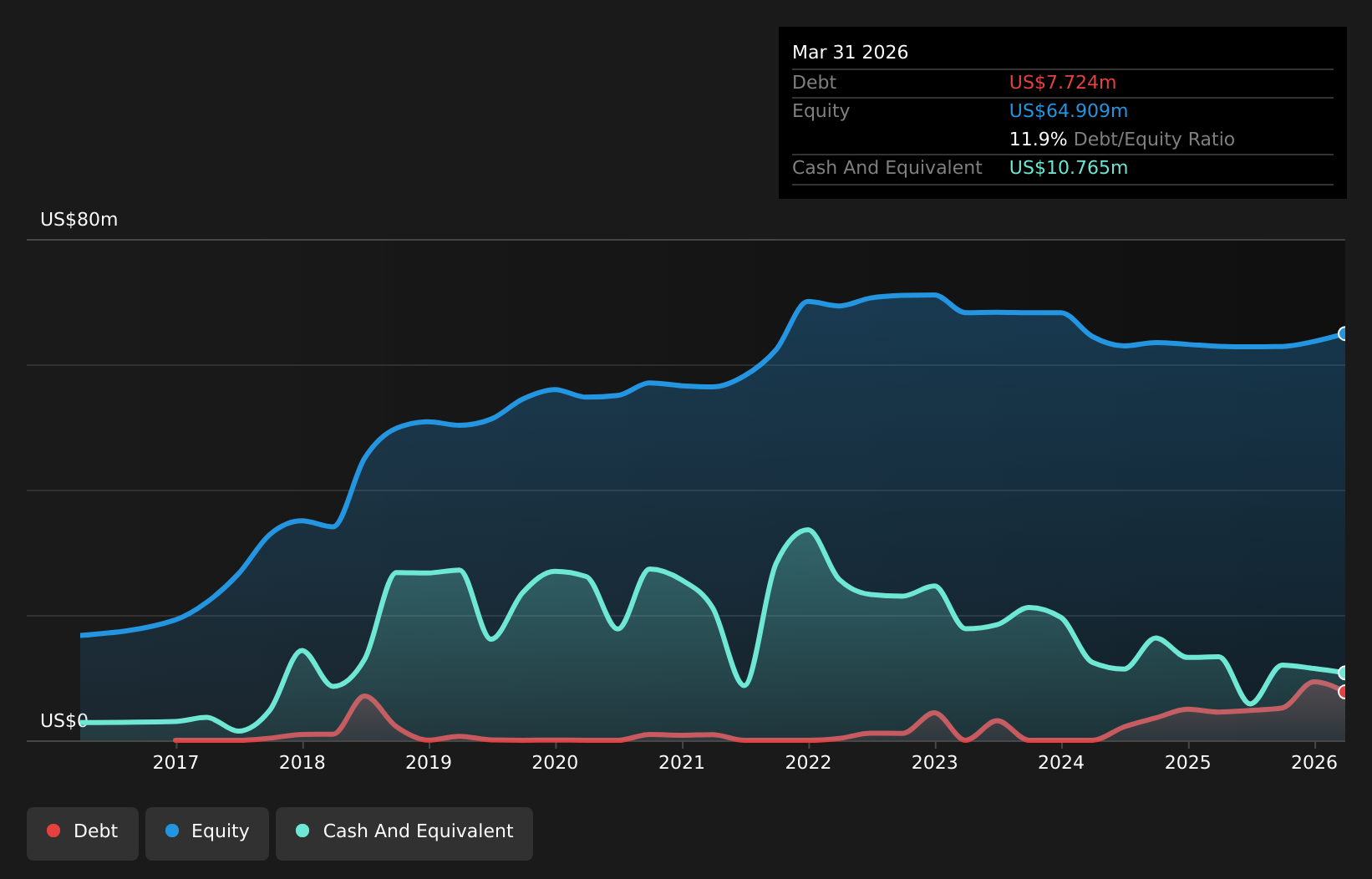
Task: Click the 2020 x-axis label
Action: pos(556,762)
